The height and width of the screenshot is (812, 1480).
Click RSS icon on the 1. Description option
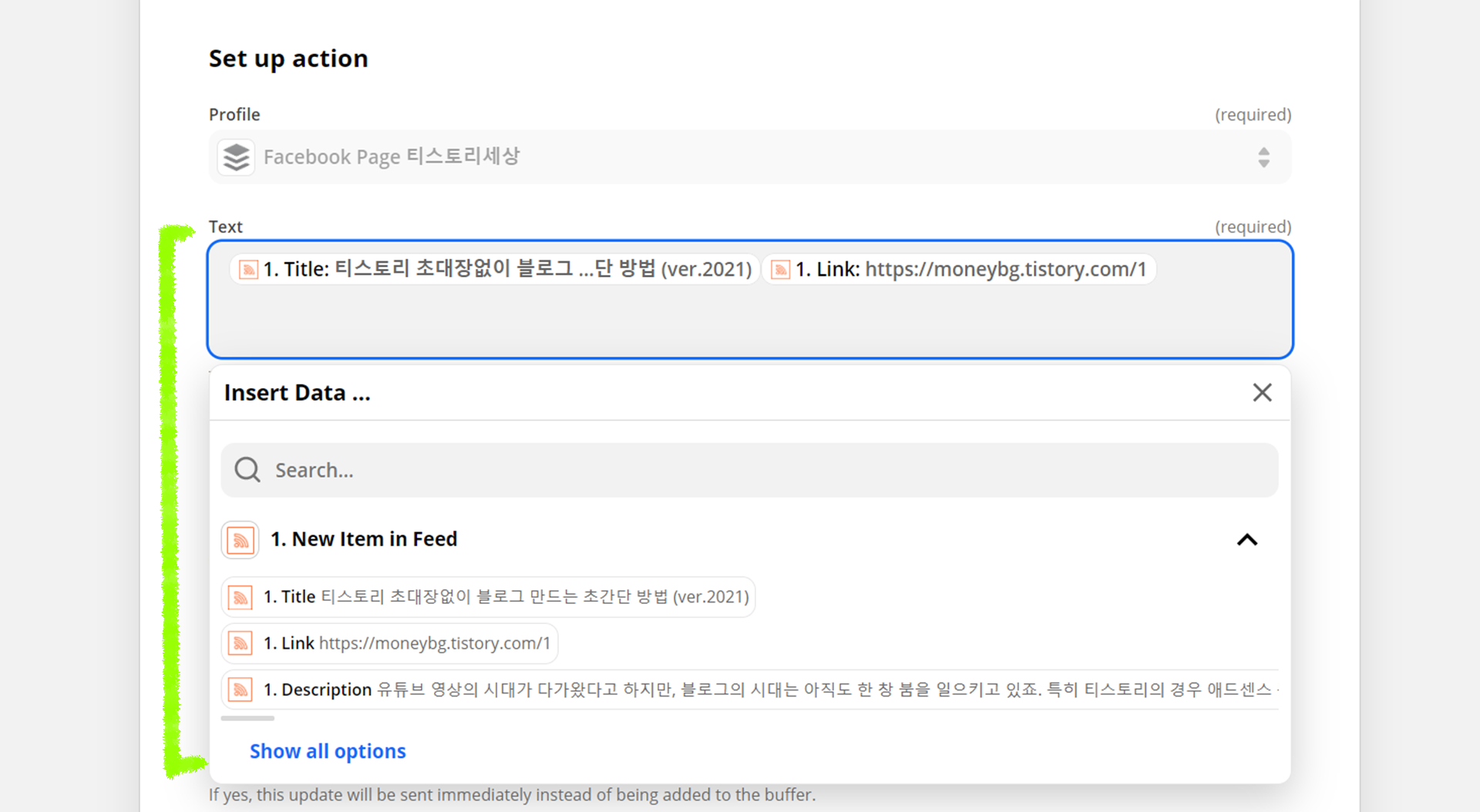(240, 690)
